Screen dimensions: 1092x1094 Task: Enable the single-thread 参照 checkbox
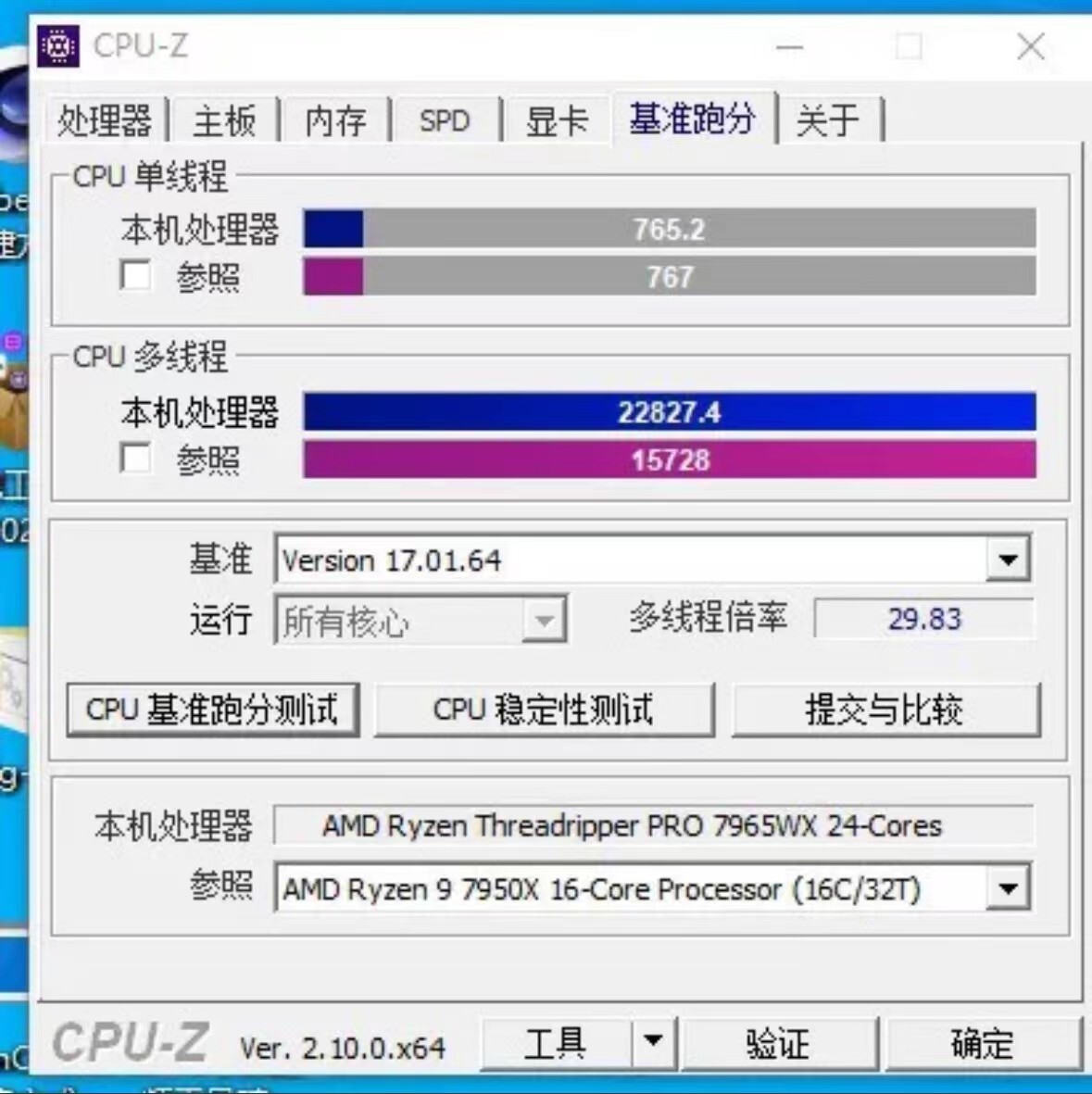click(x=134, y=275)
